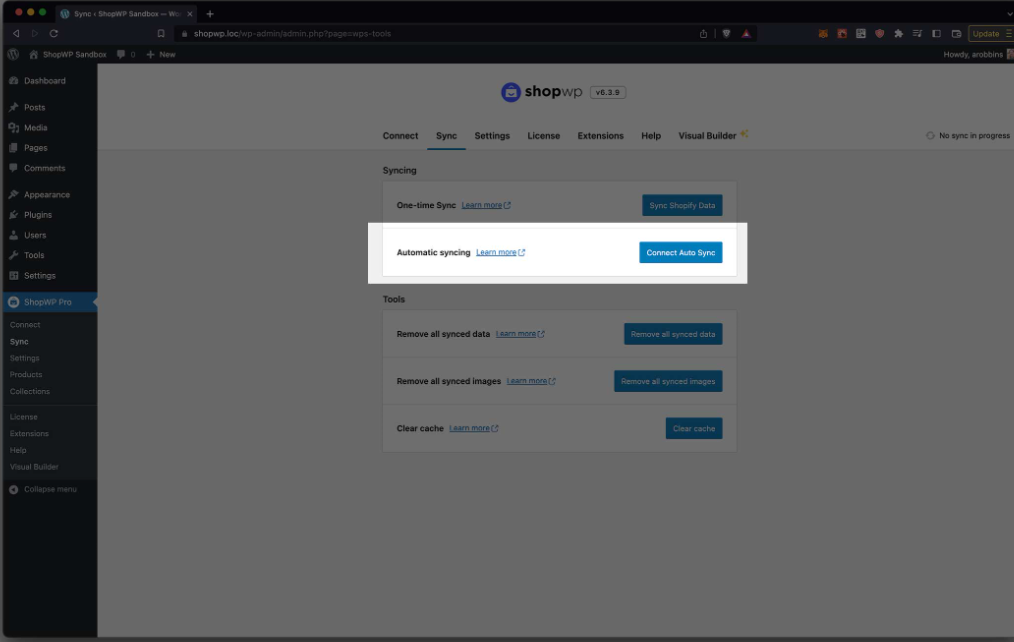The height and width of the screenshot is (642, 1014).
Task: Open the Extensions tab
Action: [x=600, y=136]
